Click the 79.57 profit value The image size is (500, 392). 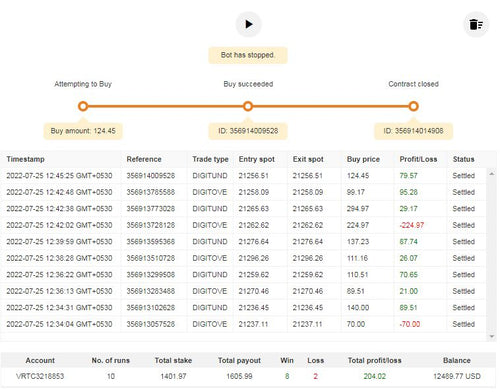(409, 176)
